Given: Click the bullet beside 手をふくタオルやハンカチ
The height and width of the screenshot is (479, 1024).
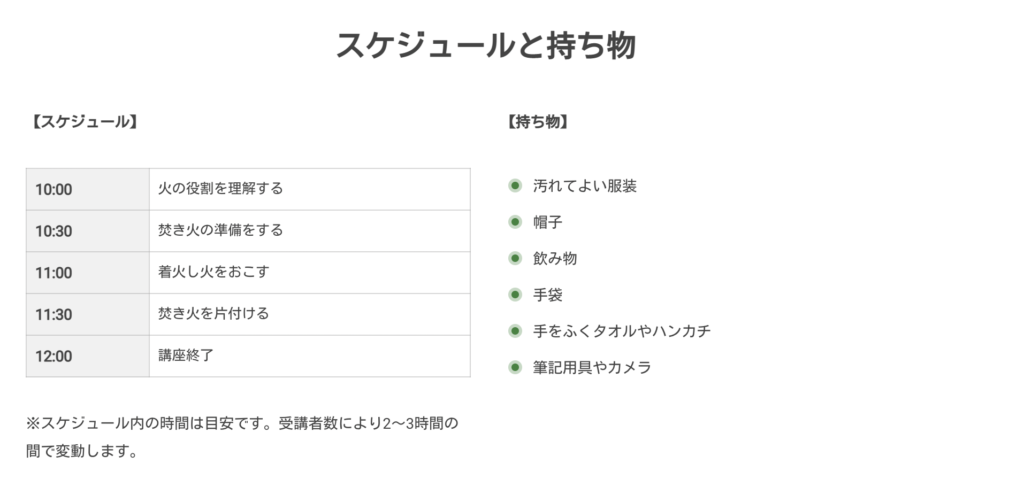Looking at the screenshot, I should click(515, 331).
